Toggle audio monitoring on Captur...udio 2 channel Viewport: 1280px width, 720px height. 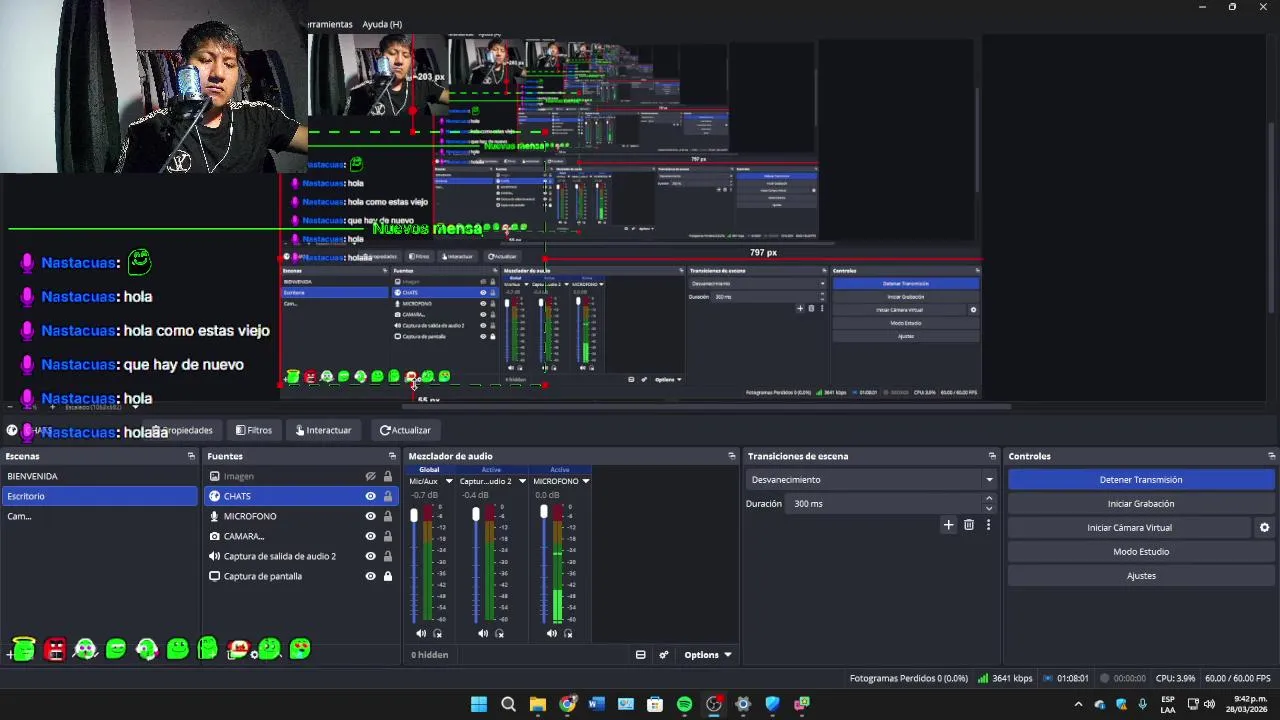499,633
